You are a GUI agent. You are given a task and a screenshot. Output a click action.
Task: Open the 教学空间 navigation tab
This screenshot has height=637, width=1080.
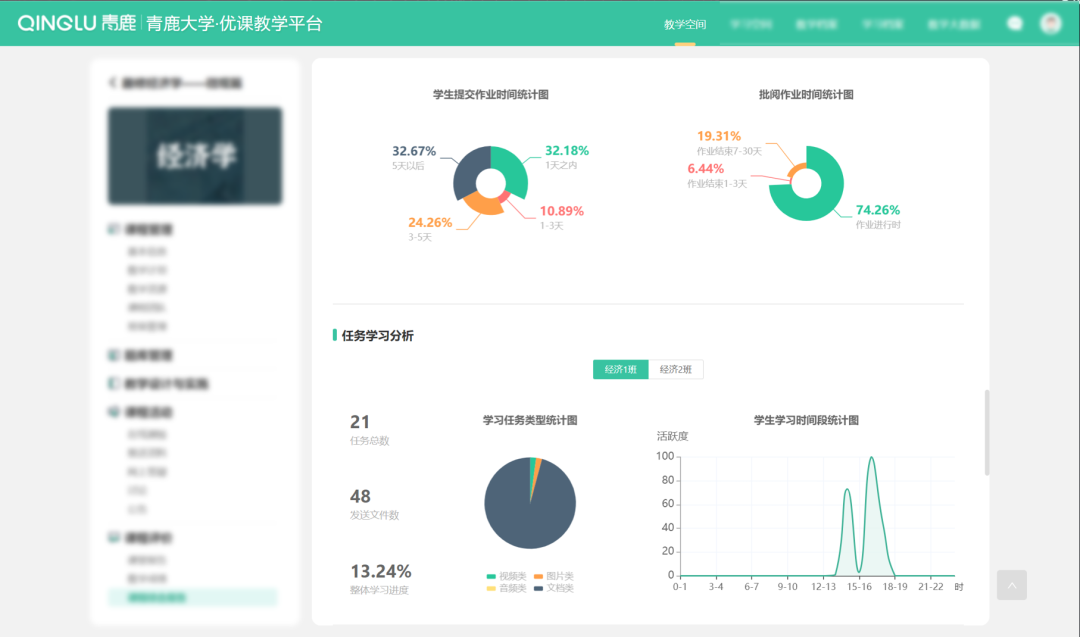pyautogui.click(x=685, y=24)
